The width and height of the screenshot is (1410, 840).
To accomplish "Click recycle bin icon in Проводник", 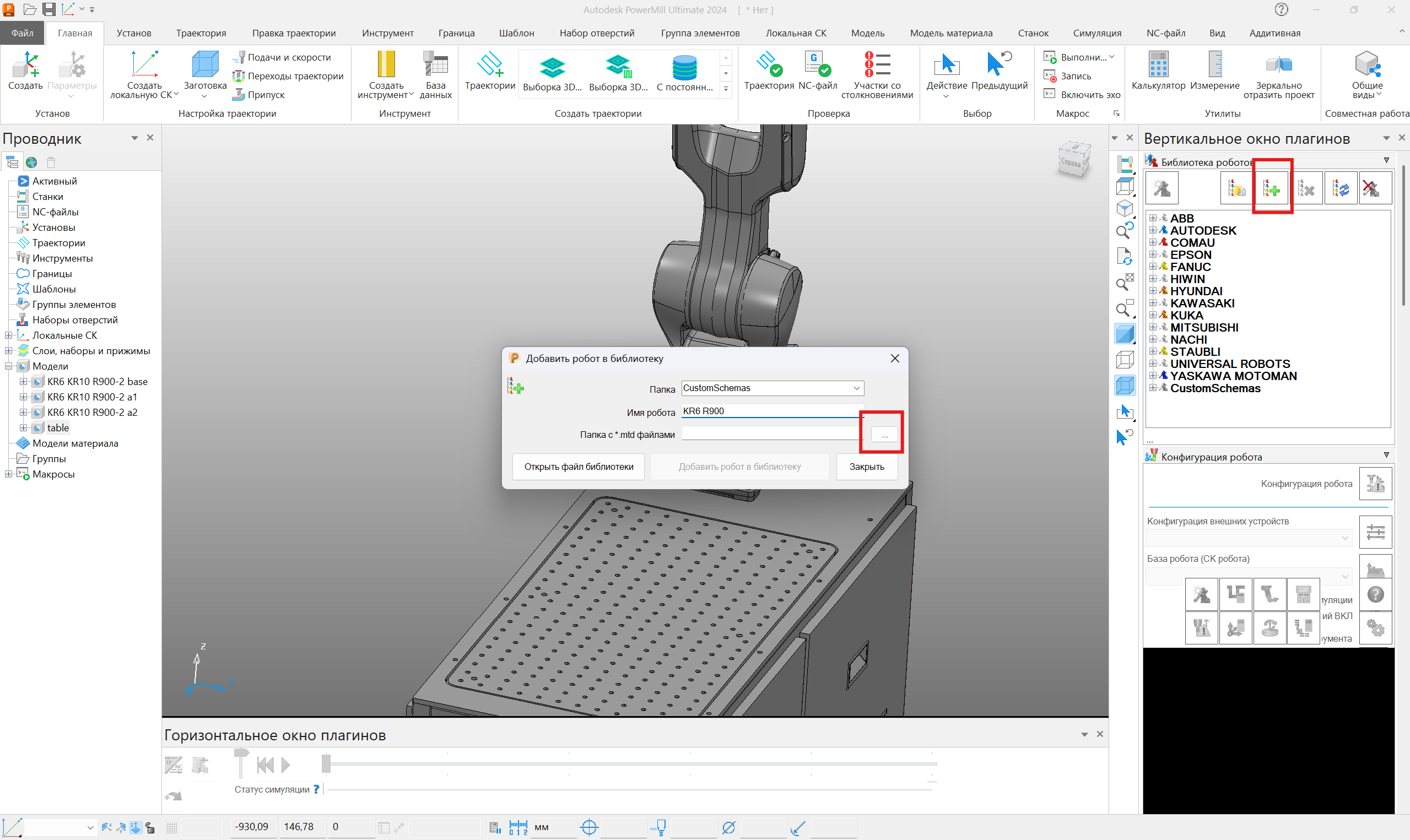I will point(51,162).
